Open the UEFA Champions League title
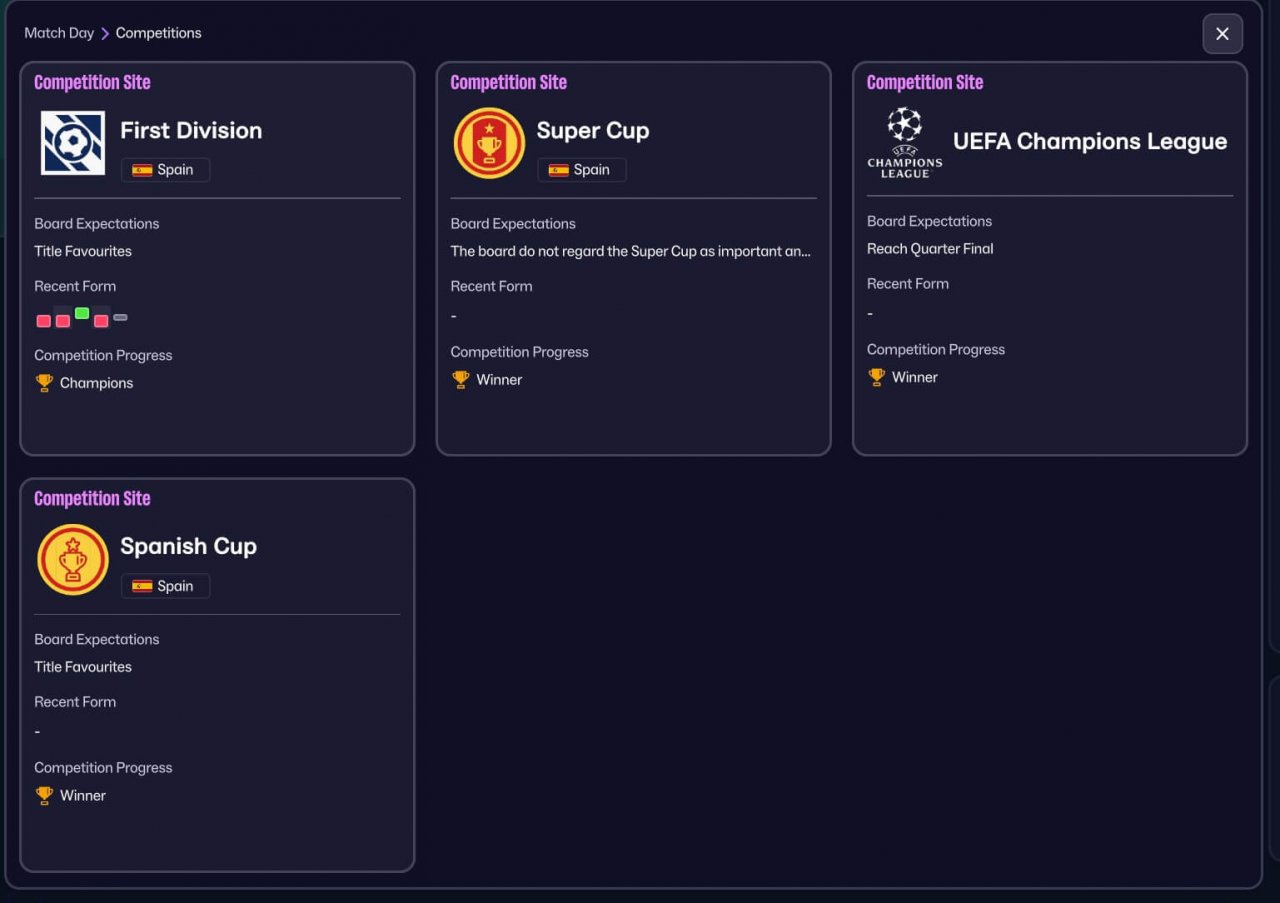Image resolution: width=1280 pixels, height=903 pixels. click(x=1089, y=142)
